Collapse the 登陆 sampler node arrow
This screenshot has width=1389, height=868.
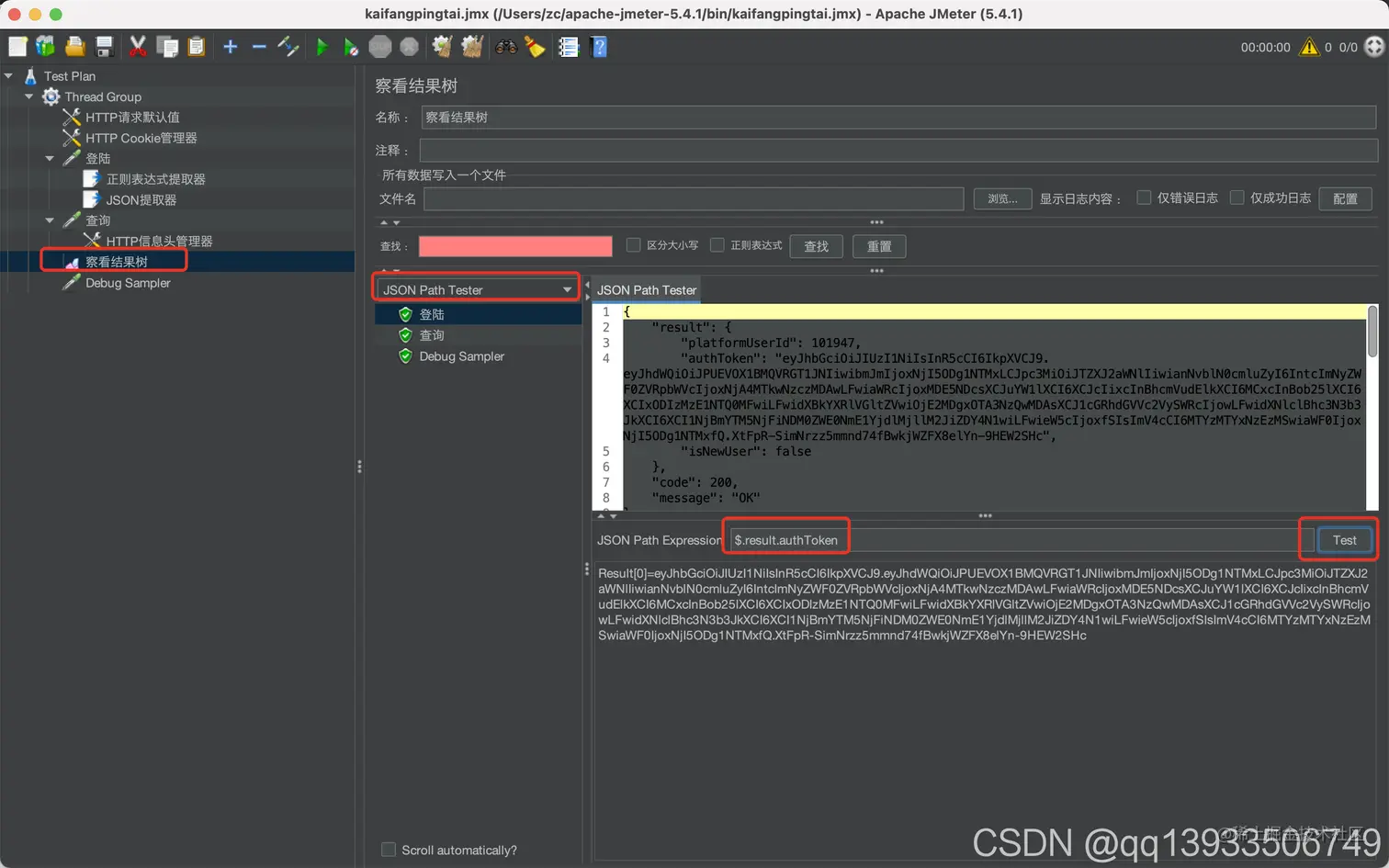[50, 159]
